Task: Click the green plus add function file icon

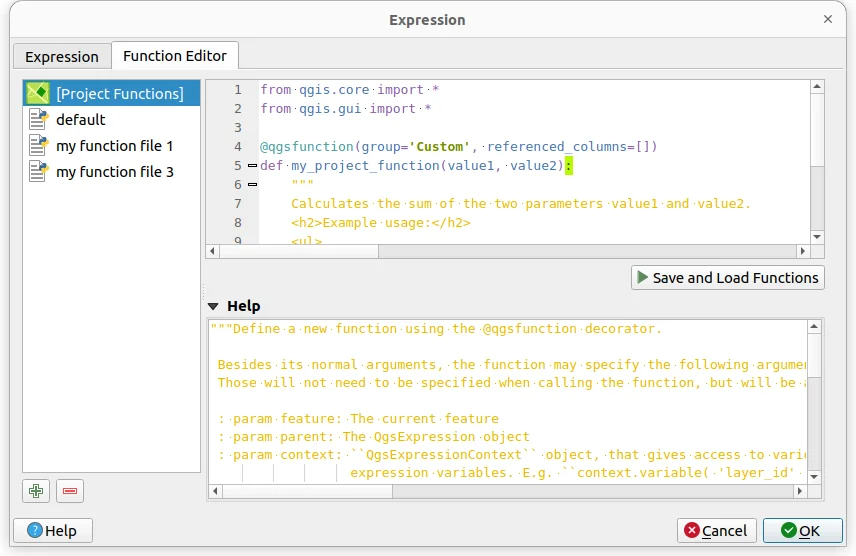Action: pos(37,490)
